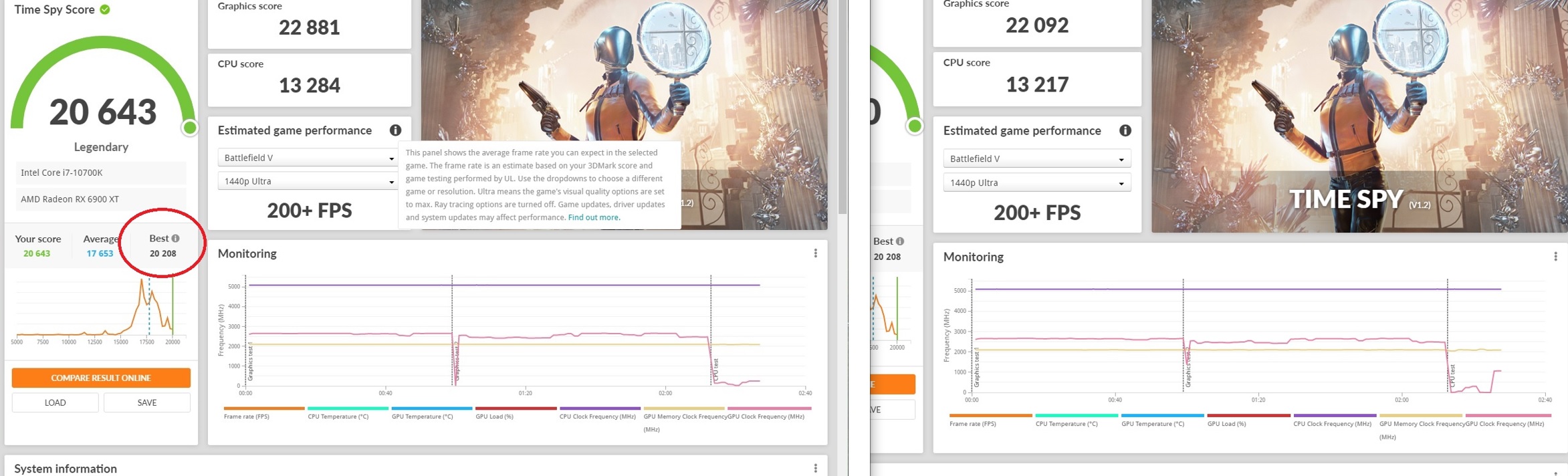Click CPU score 13 284
1568x476 pixels.
(x=310, y=86)
